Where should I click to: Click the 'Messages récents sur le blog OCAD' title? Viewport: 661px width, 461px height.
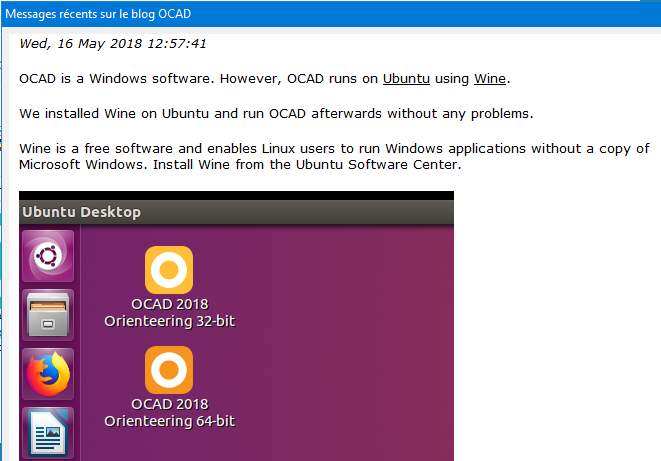98,14
